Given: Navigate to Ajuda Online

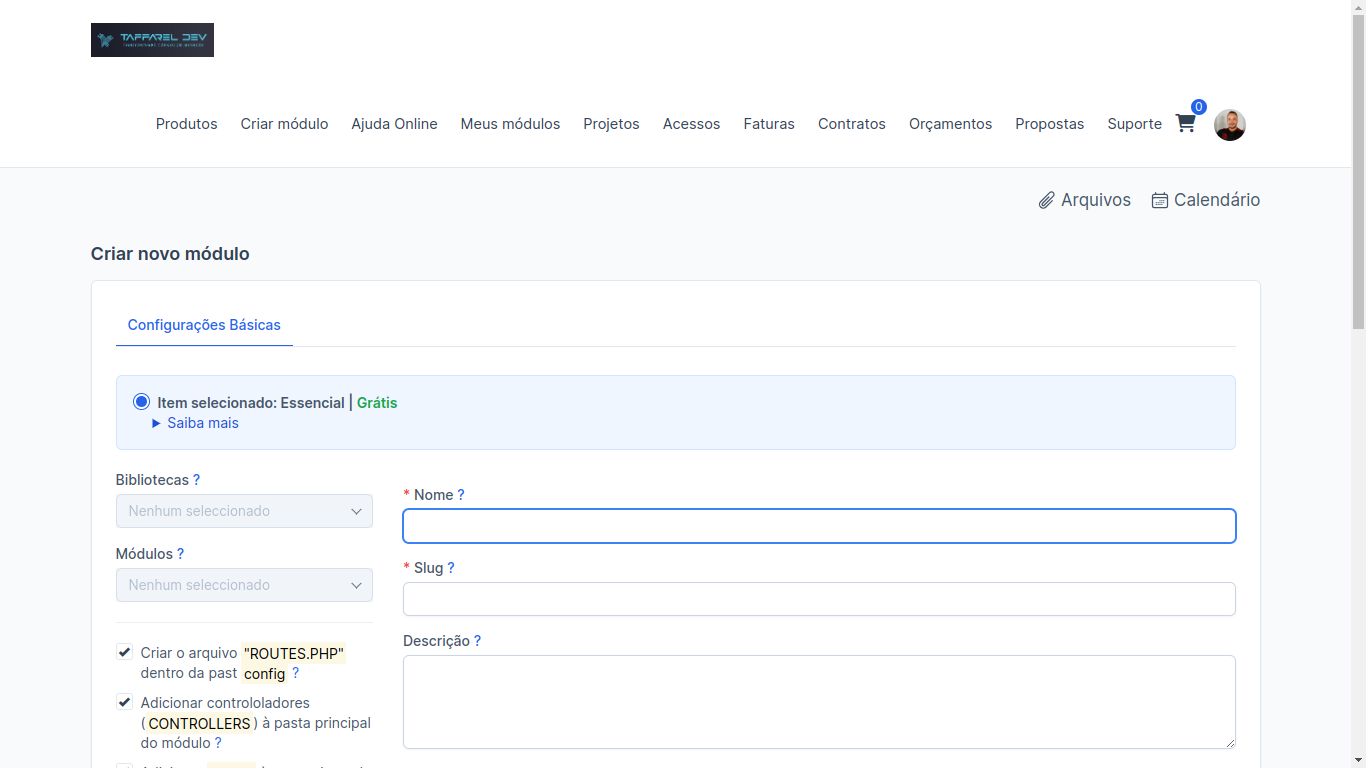Looking at the screenshot, I should coord(394,123).
